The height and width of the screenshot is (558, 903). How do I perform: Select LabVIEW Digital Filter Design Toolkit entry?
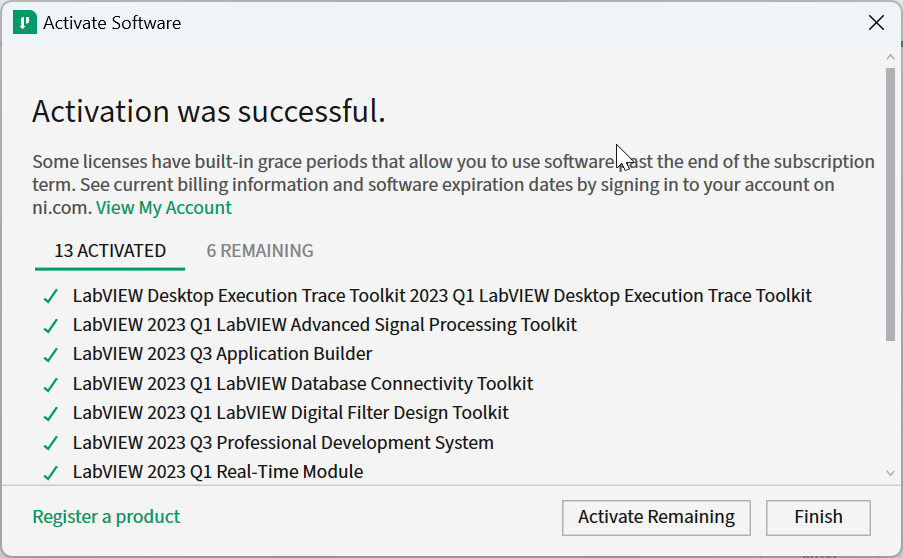[x=290, y=413]
